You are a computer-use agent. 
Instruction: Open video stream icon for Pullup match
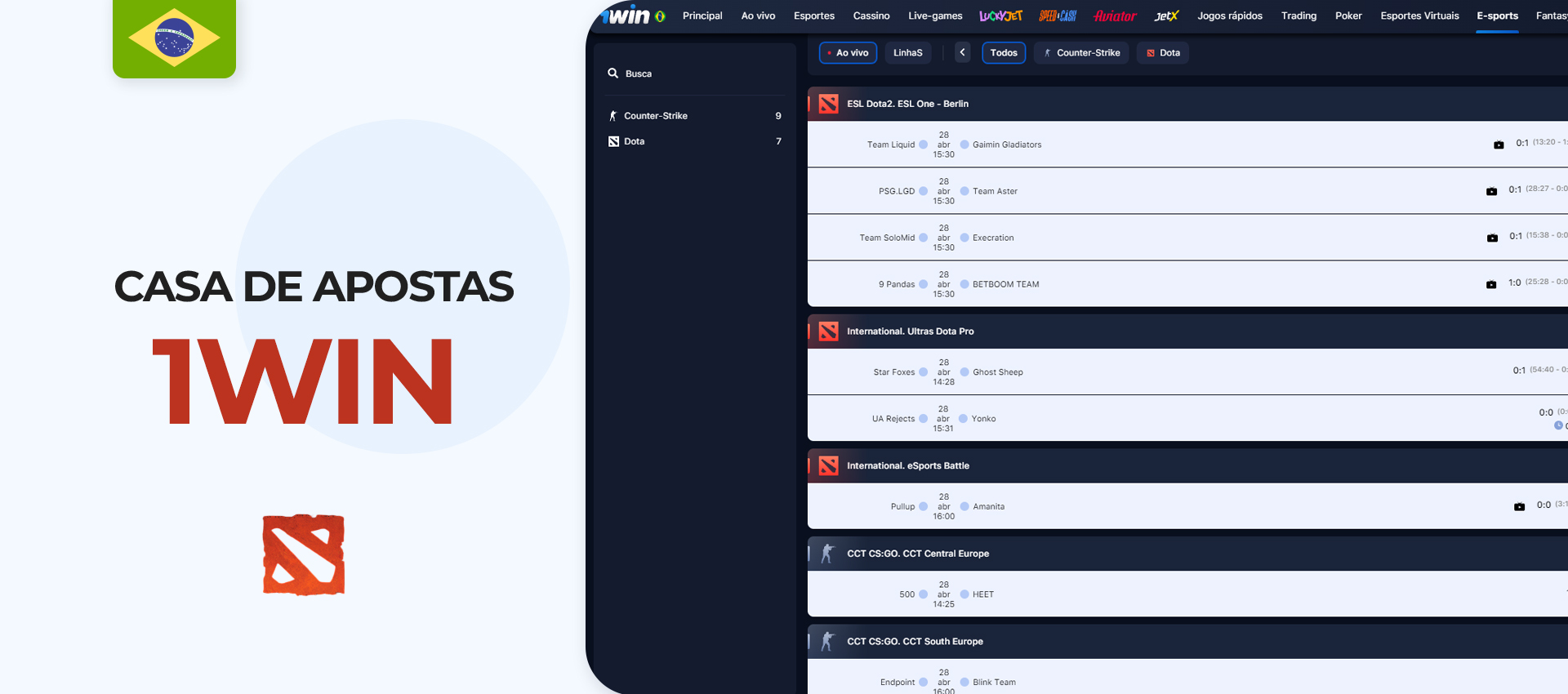(x=1519, y=506)
